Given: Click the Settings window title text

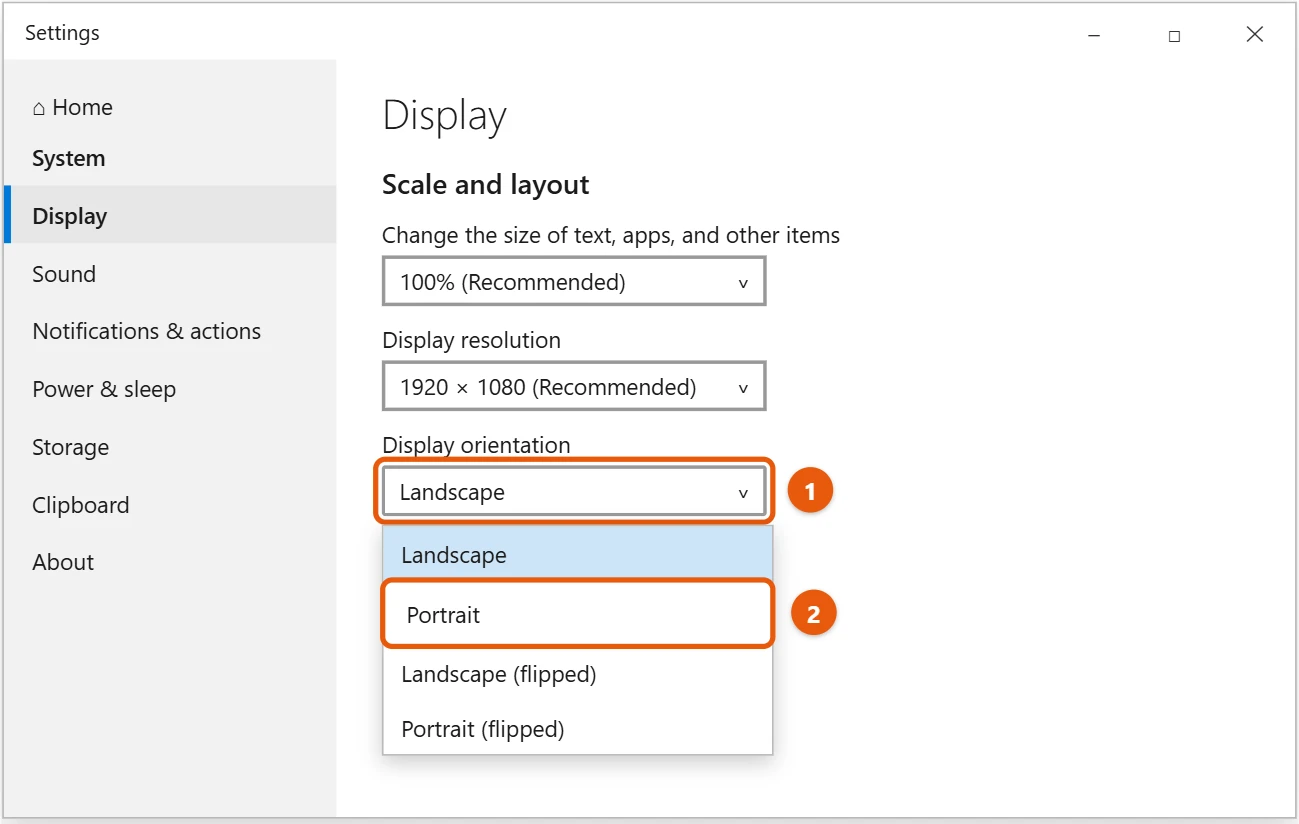Looking at the screenshot, I should [x=62, y=33].
